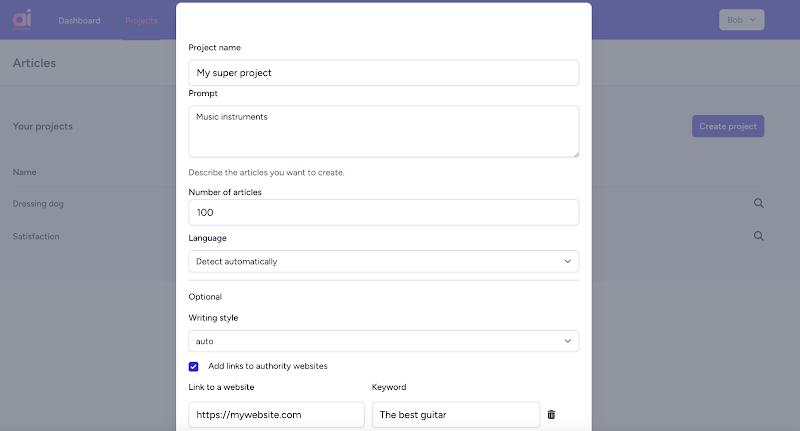Click the Project name input field

tap(383, 73)
